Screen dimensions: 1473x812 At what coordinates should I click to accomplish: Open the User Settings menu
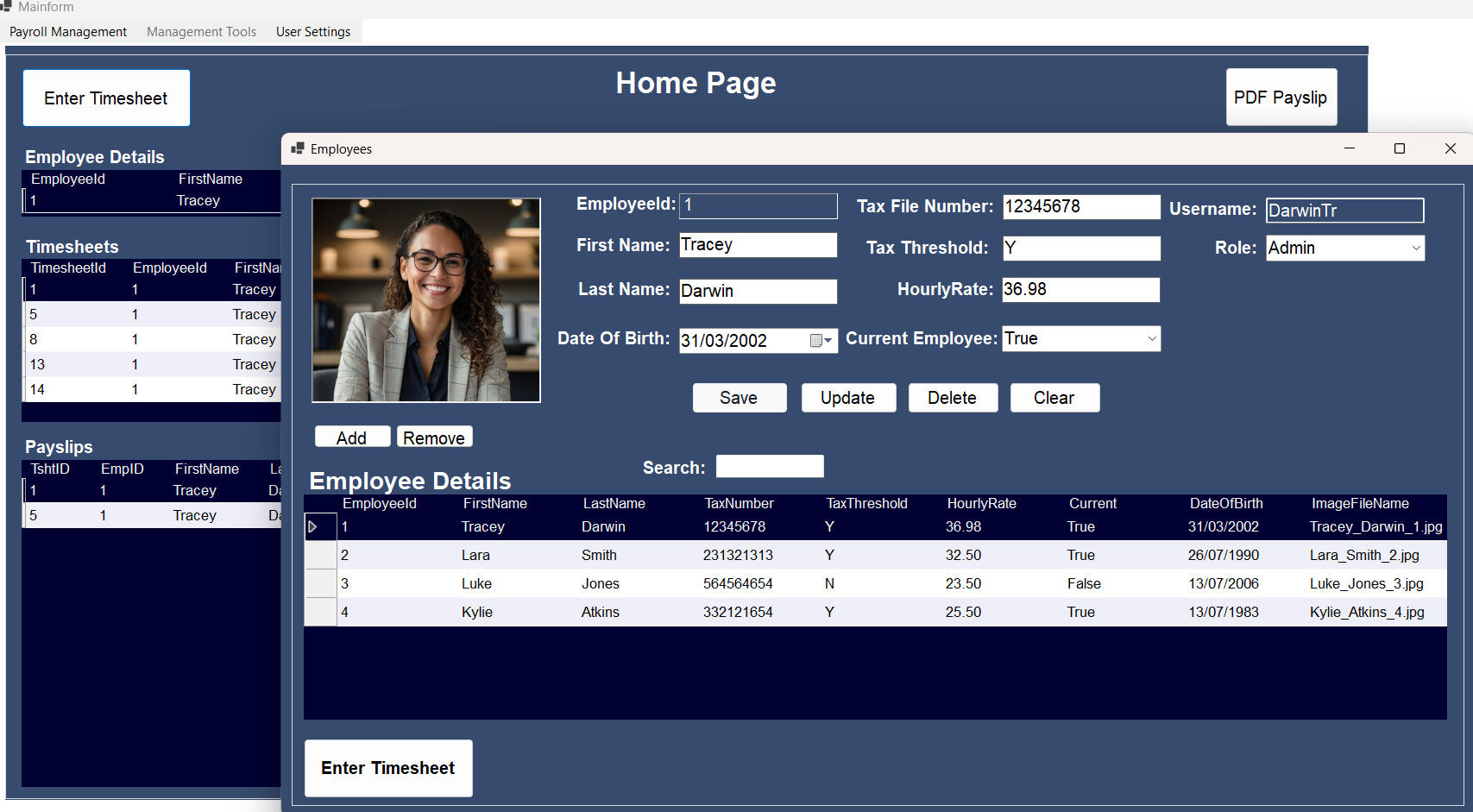pos(313,32)
